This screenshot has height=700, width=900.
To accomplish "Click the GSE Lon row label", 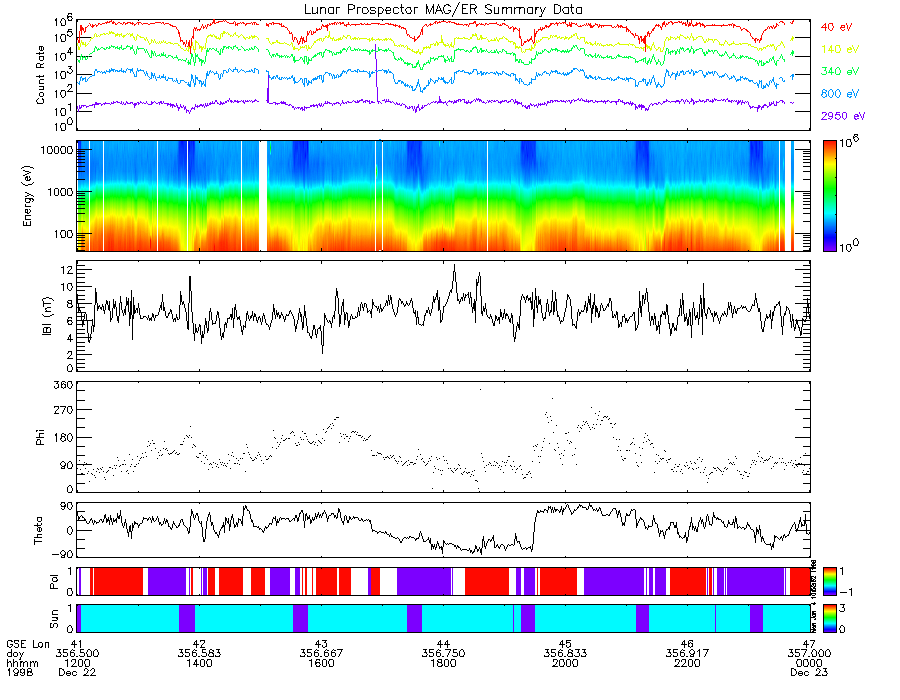I will point(28,644).
